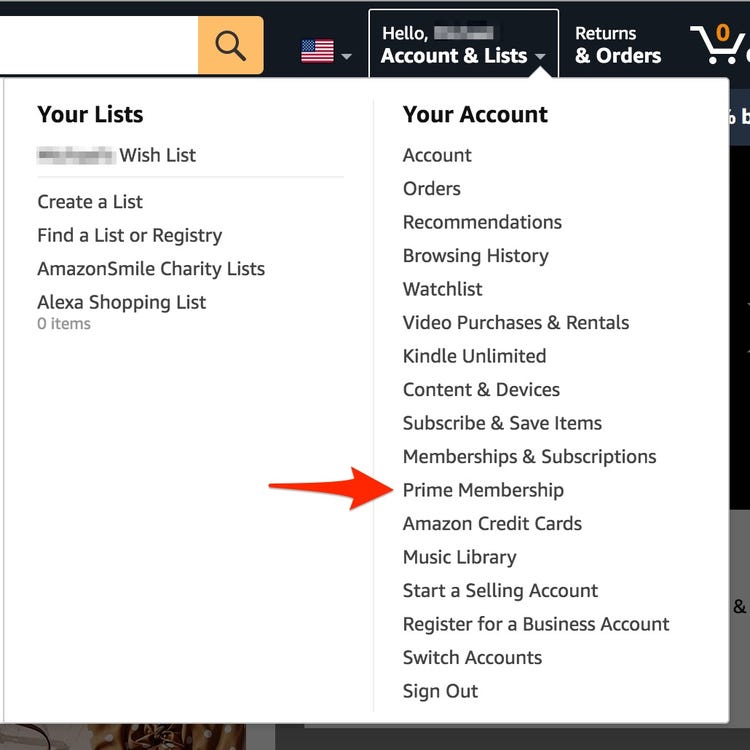
Task: Select Content & Devices
Action: (481, 390)
